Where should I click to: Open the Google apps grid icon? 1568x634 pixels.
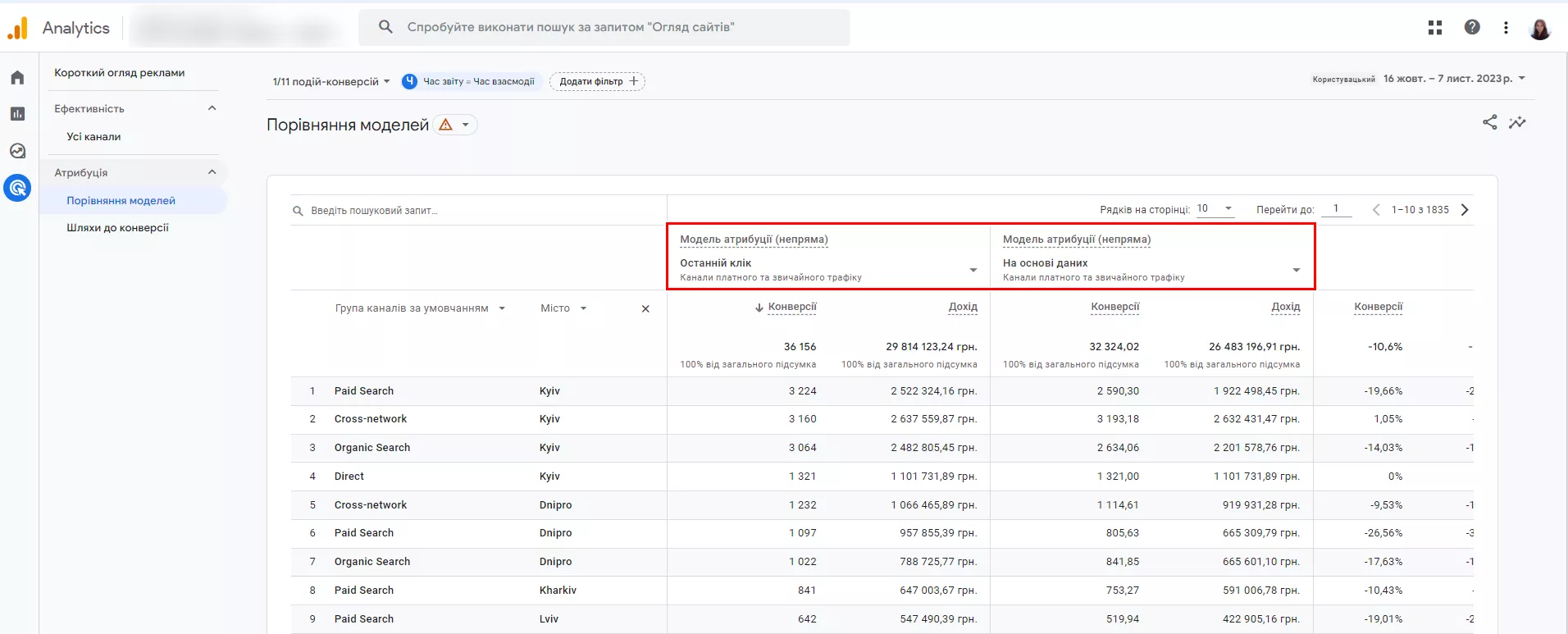tap(1434, 27)
